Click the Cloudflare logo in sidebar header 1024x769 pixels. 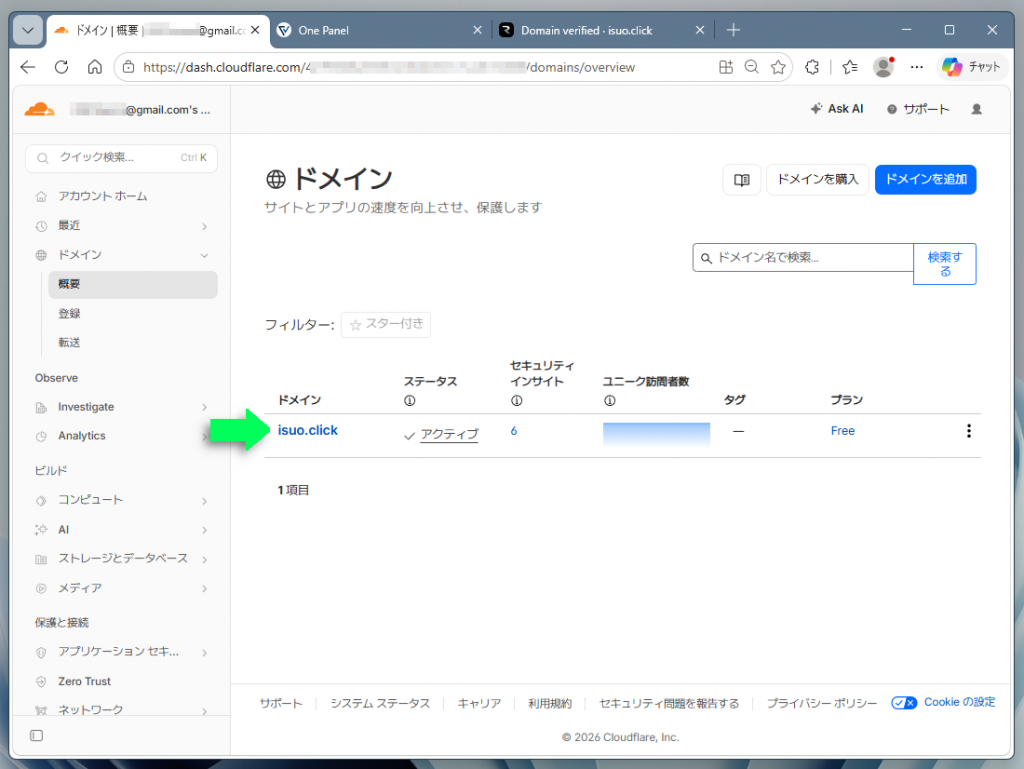pyautogui.click(x=39, y=110)
